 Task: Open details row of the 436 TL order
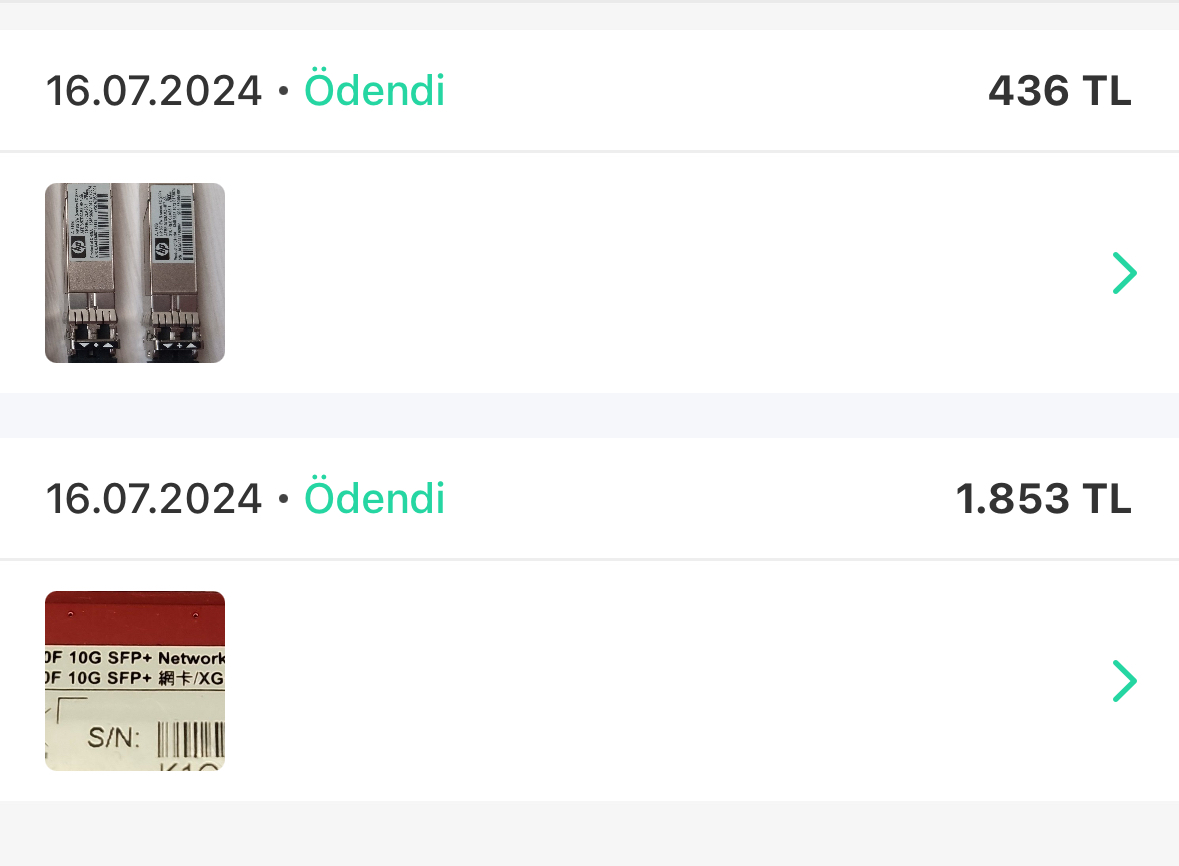point(590,273)
